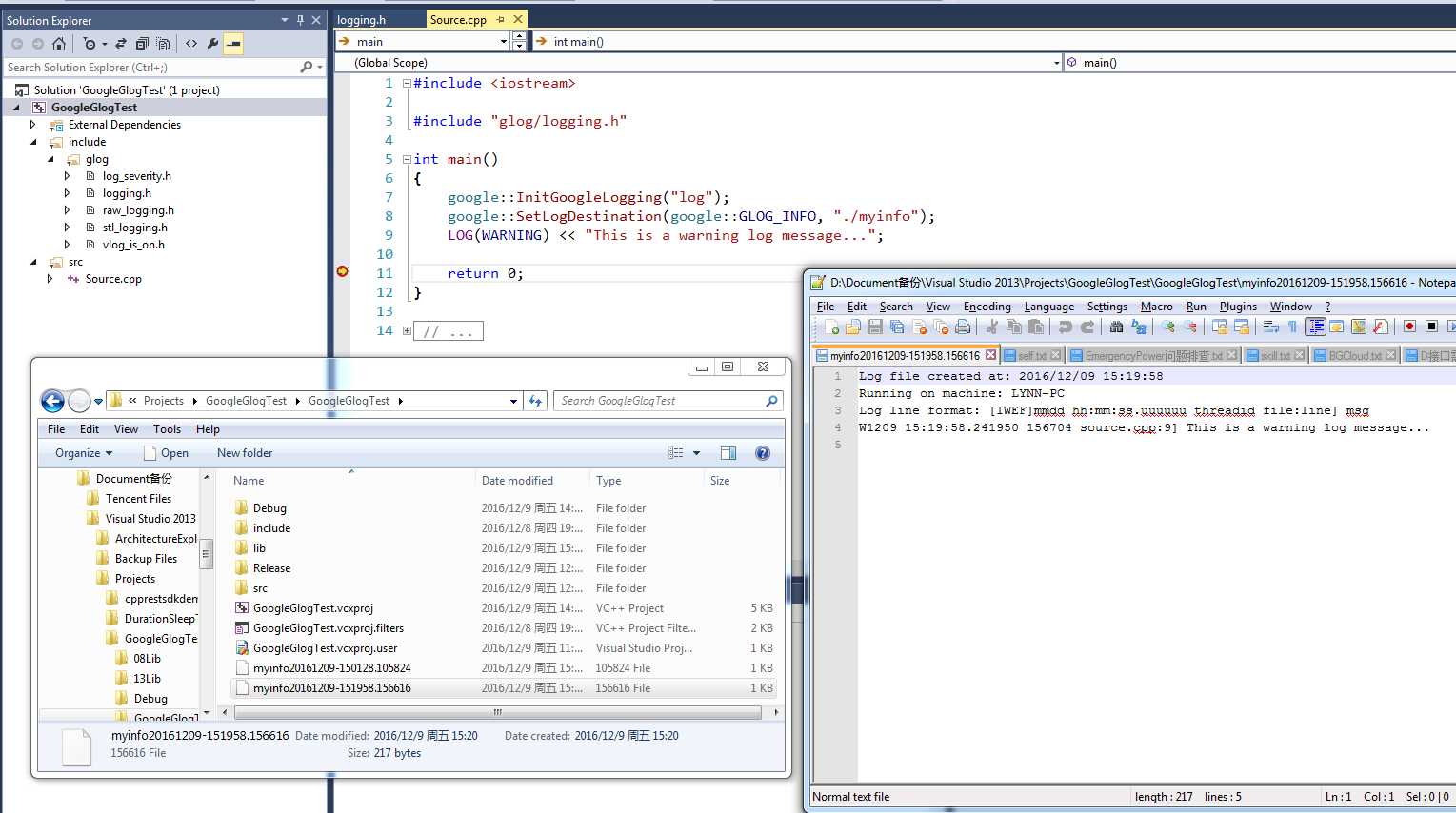Pin the Solution Explorer panel
The image size is (1456, 813).
point(300,20)
